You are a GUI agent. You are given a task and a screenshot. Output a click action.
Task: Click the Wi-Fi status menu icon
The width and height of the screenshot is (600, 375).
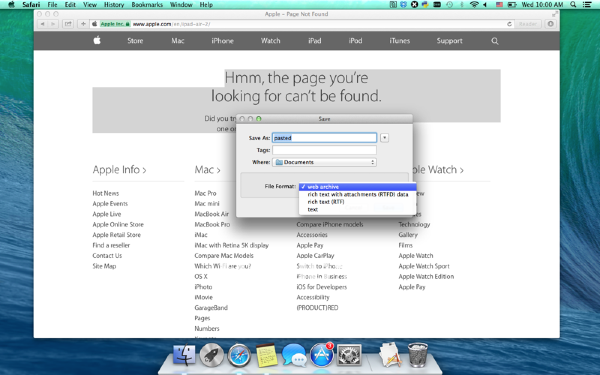[x=474, y=5]
